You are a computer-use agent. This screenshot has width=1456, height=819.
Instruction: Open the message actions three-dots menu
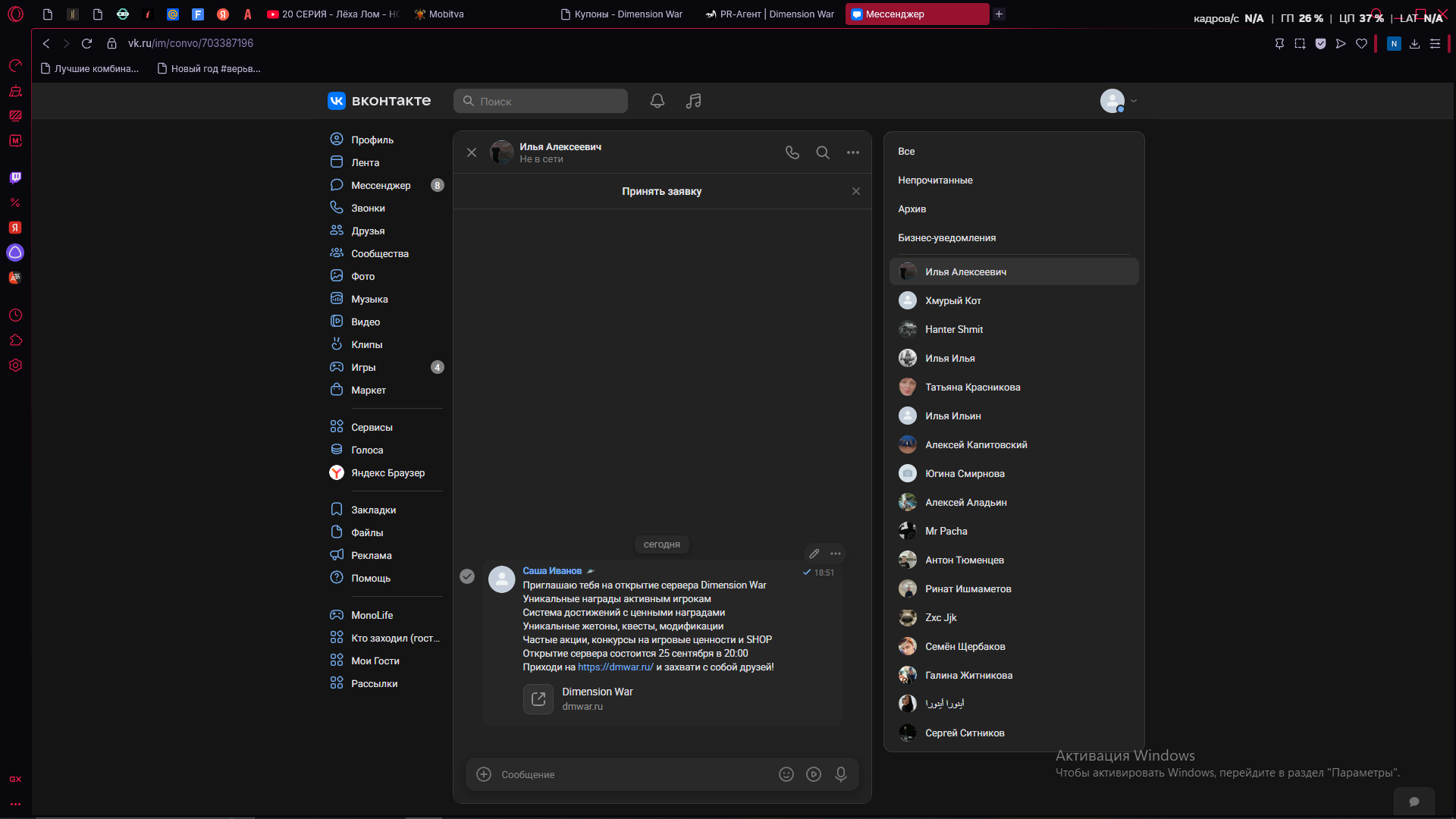point(836,554)
